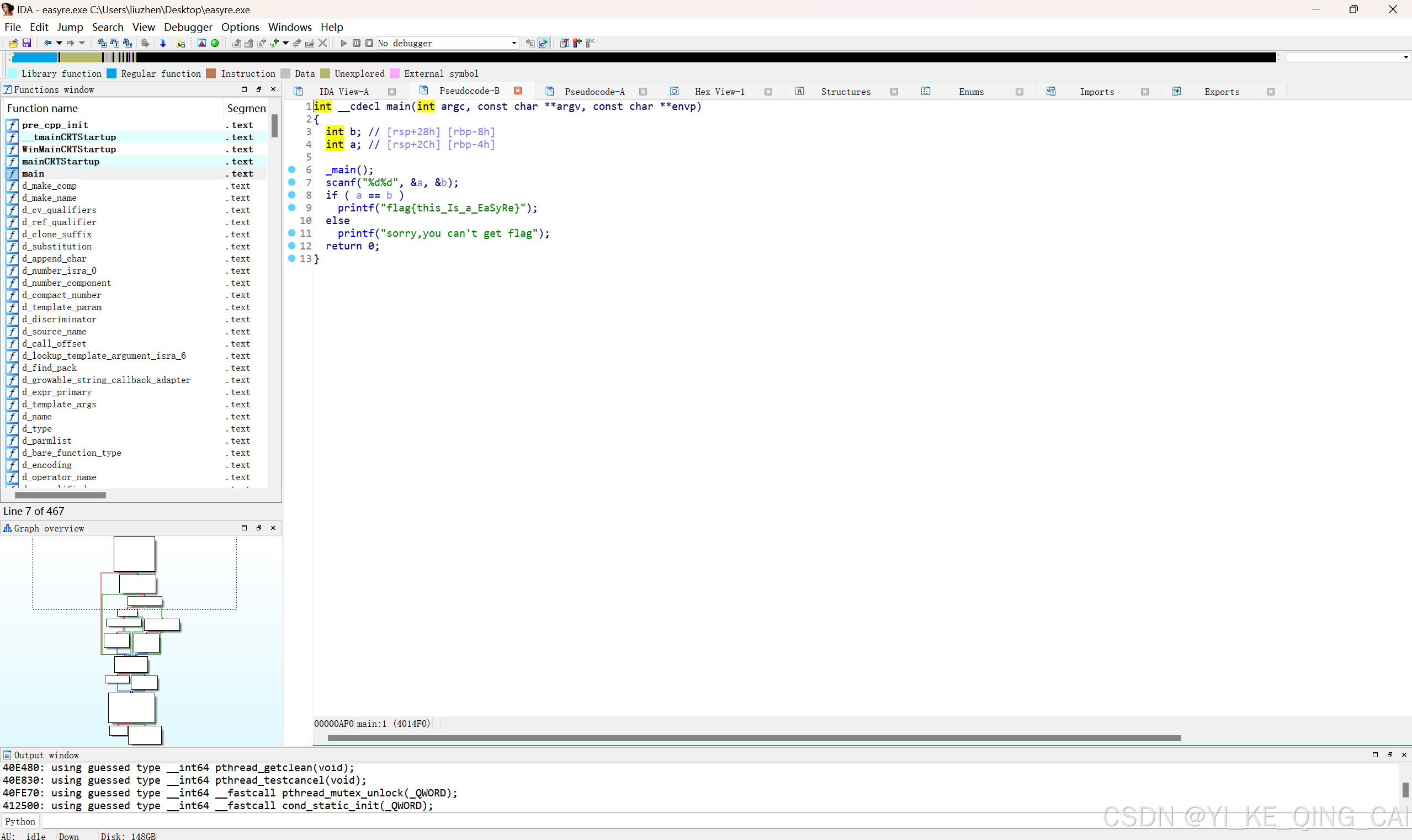Open the No debugger dropdown

pos(512,43)
